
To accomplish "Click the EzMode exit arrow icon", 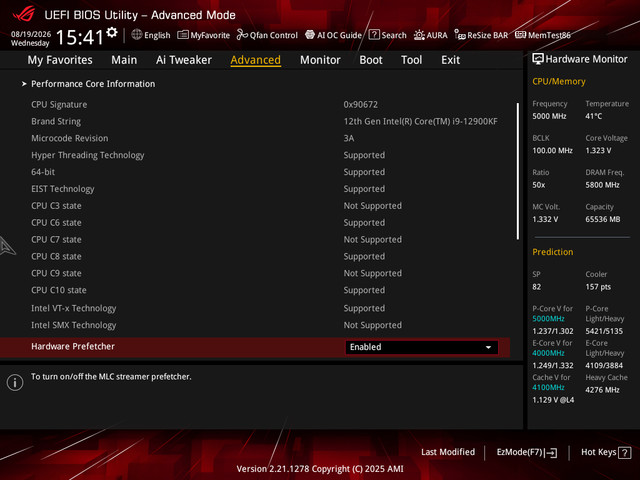I will click(551, 452).
